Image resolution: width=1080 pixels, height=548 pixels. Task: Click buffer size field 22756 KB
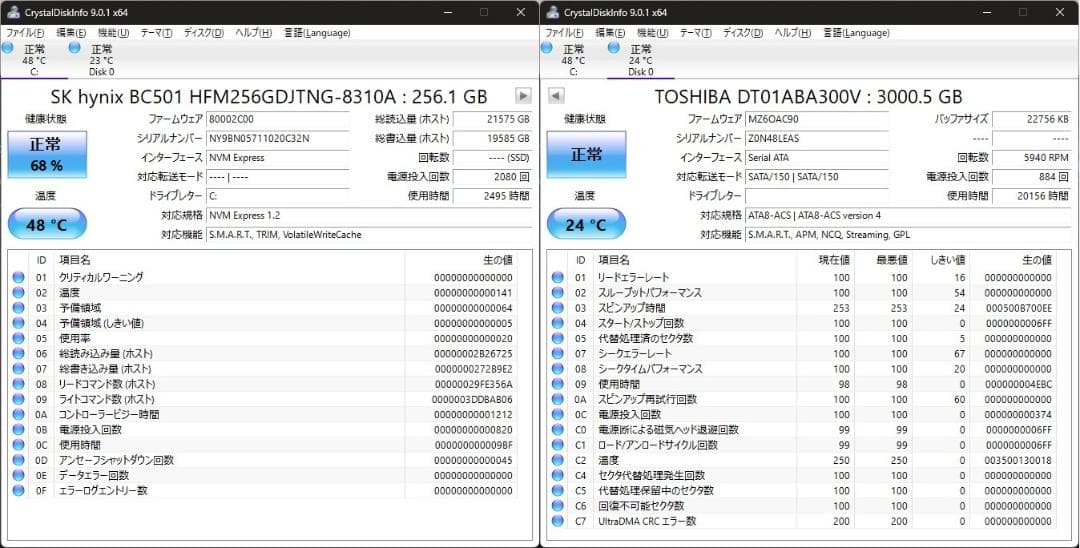1032,119
